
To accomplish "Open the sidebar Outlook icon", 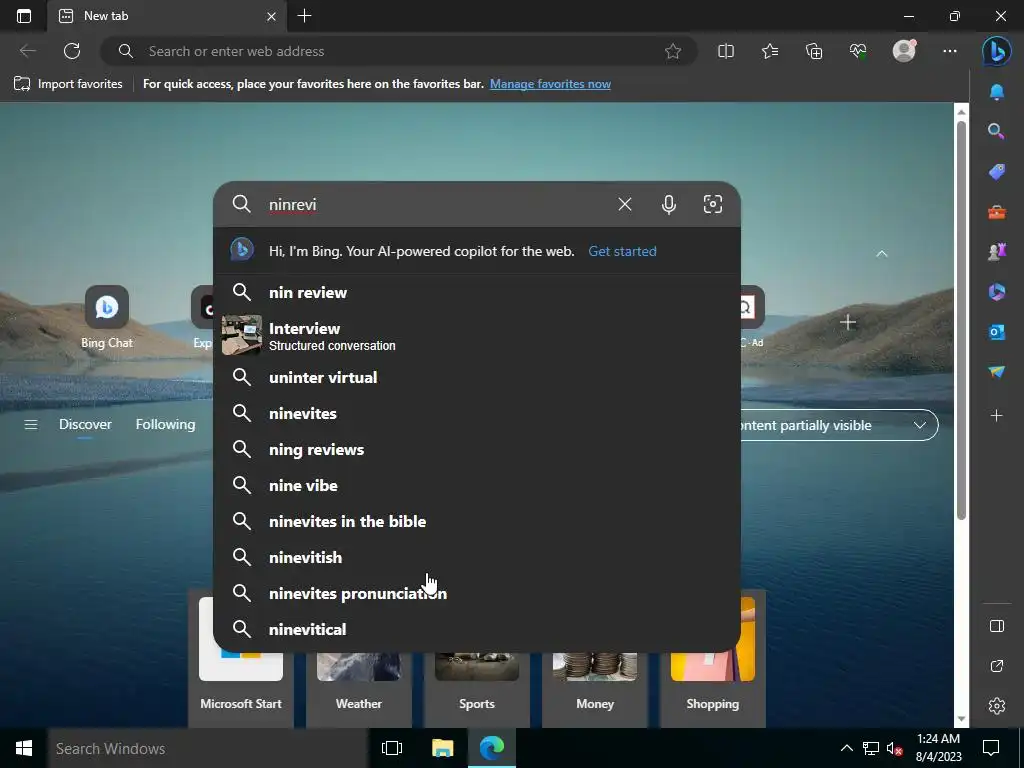I will click(997, 332).
